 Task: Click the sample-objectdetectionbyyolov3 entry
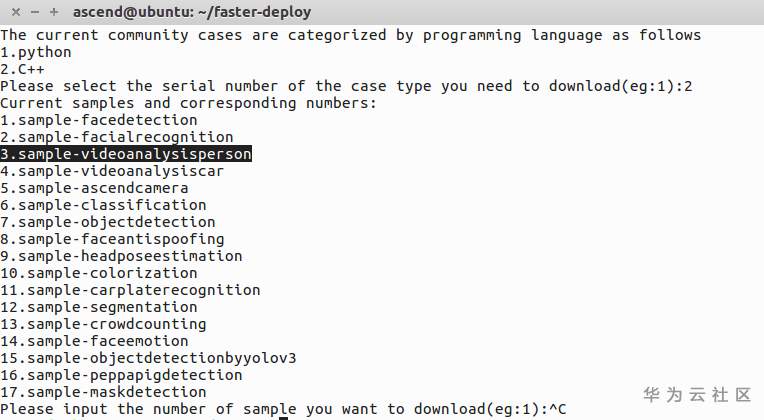148,358
